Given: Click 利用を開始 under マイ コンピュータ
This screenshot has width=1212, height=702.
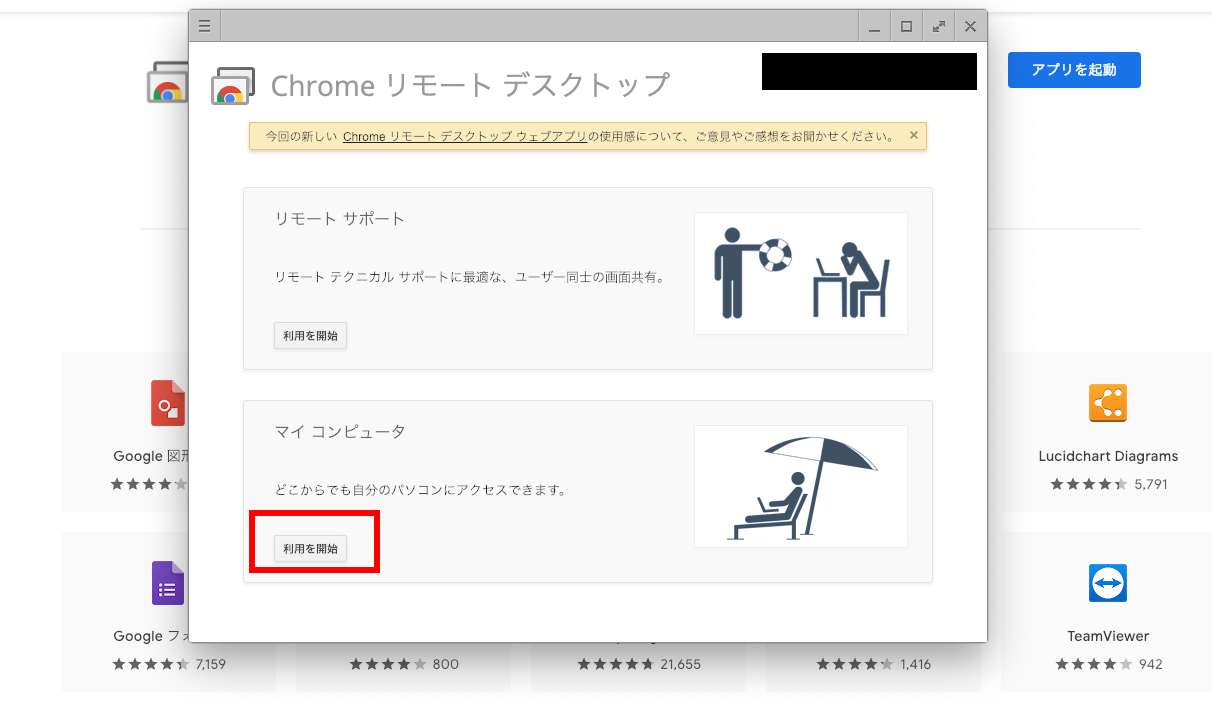Looking at the screenshot, I should tap(310, 548).
